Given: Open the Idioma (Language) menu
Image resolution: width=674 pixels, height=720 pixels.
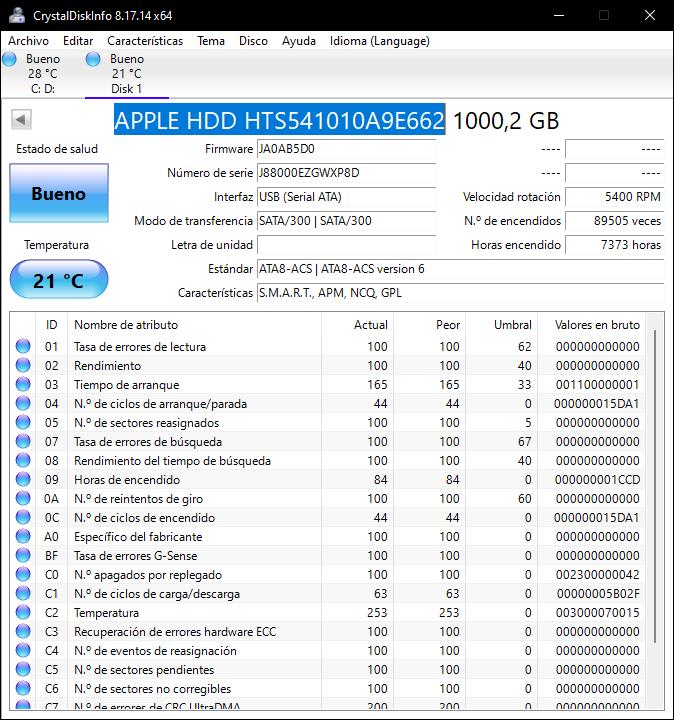Looking at the screenshot, I should pyautogui.click(x=380, y=41).
